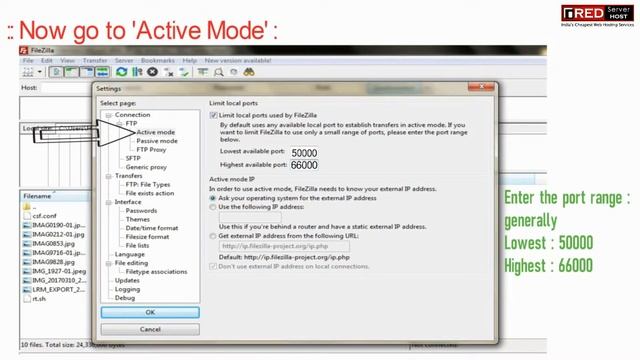Image resolution: width=640 pixels, height=360 pixels.
Task: Toggle synchronized browsing icon
Action: click(233, 72)
